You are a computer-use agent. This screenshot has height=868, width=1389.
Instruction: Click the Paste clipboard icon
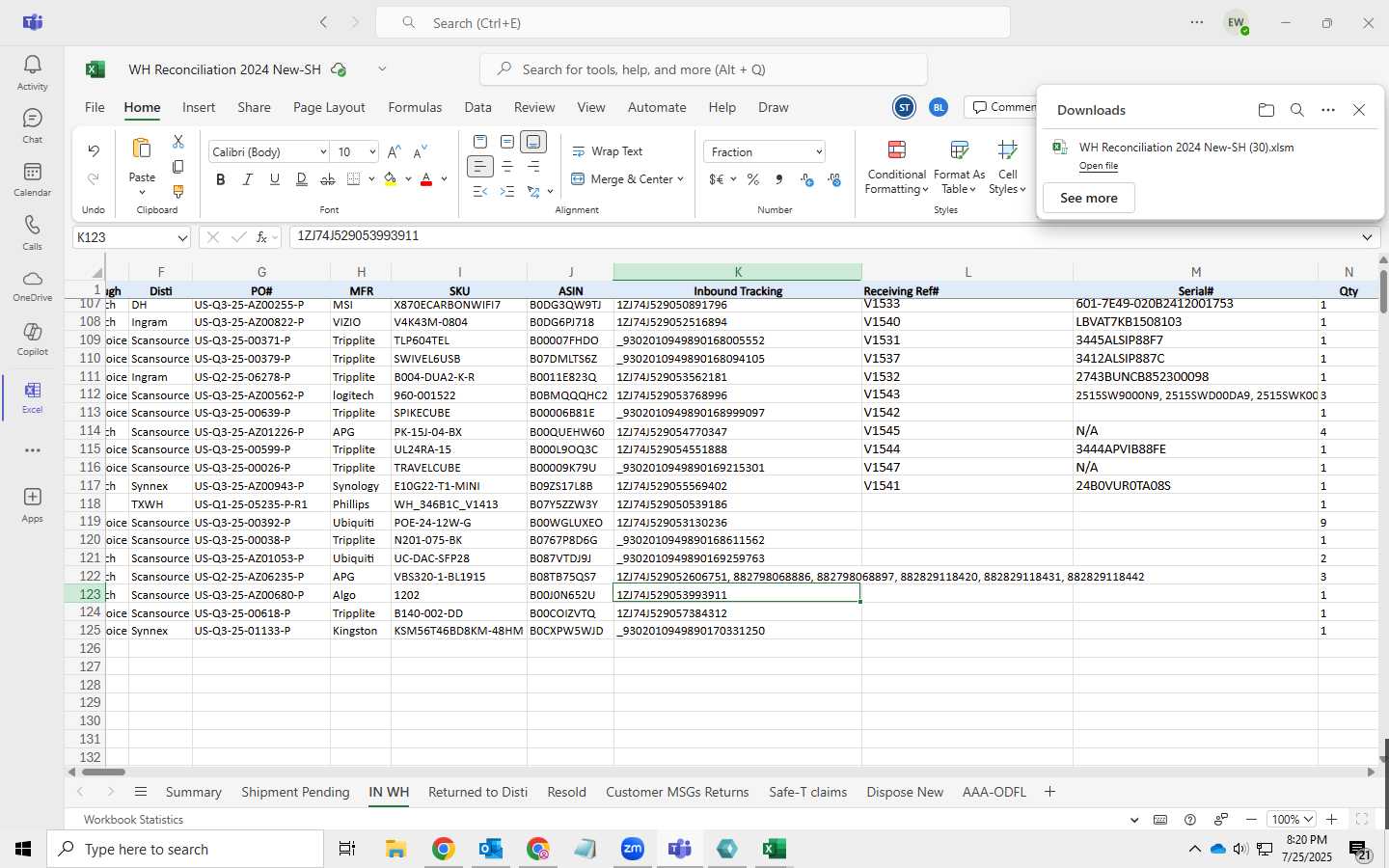(142, 148)
